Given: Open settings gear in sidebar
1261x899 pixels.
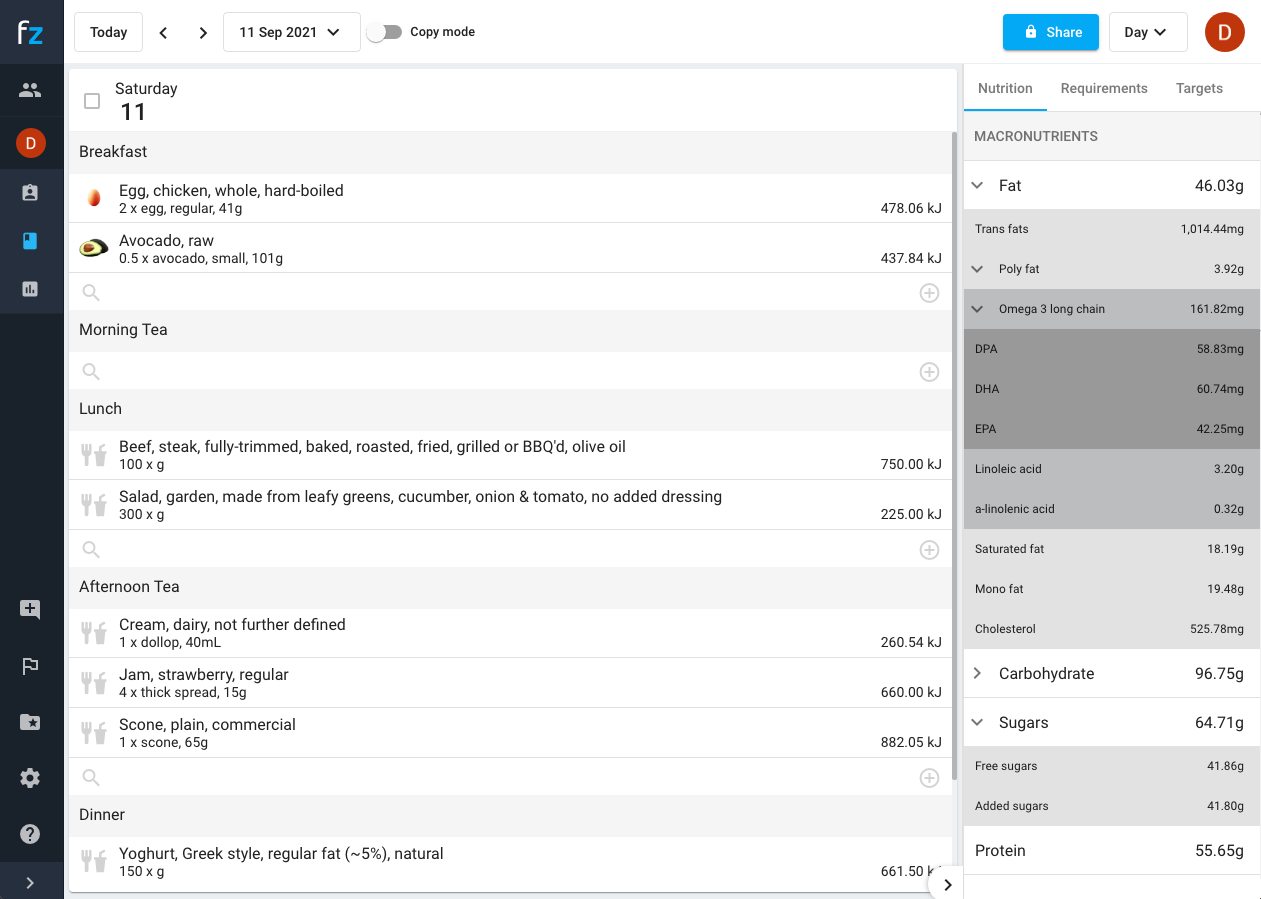Looking at the screenshot, I should pos(30,778).
